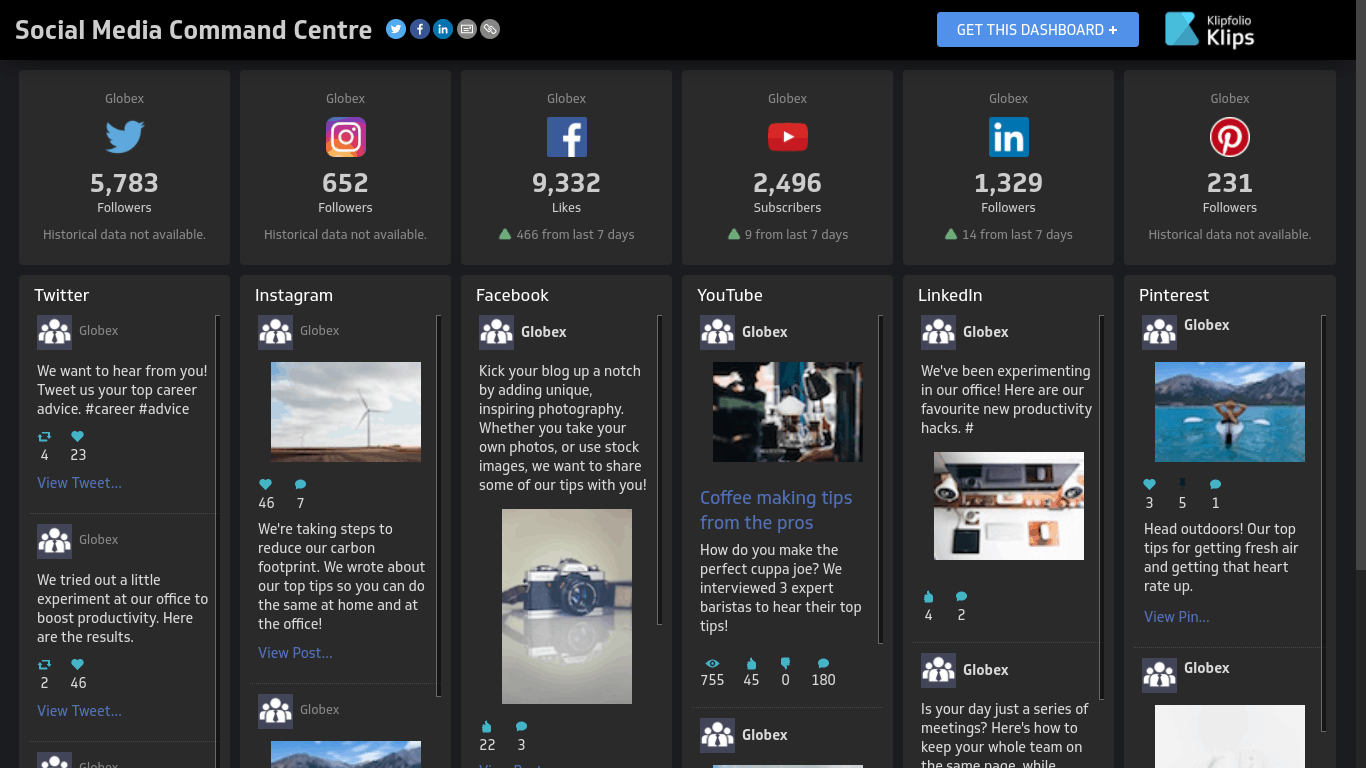Image resolution: width=1366 pixels, height=768 pixels.
Task: Click '9,332' Facebook likes count
Action: 567,183
